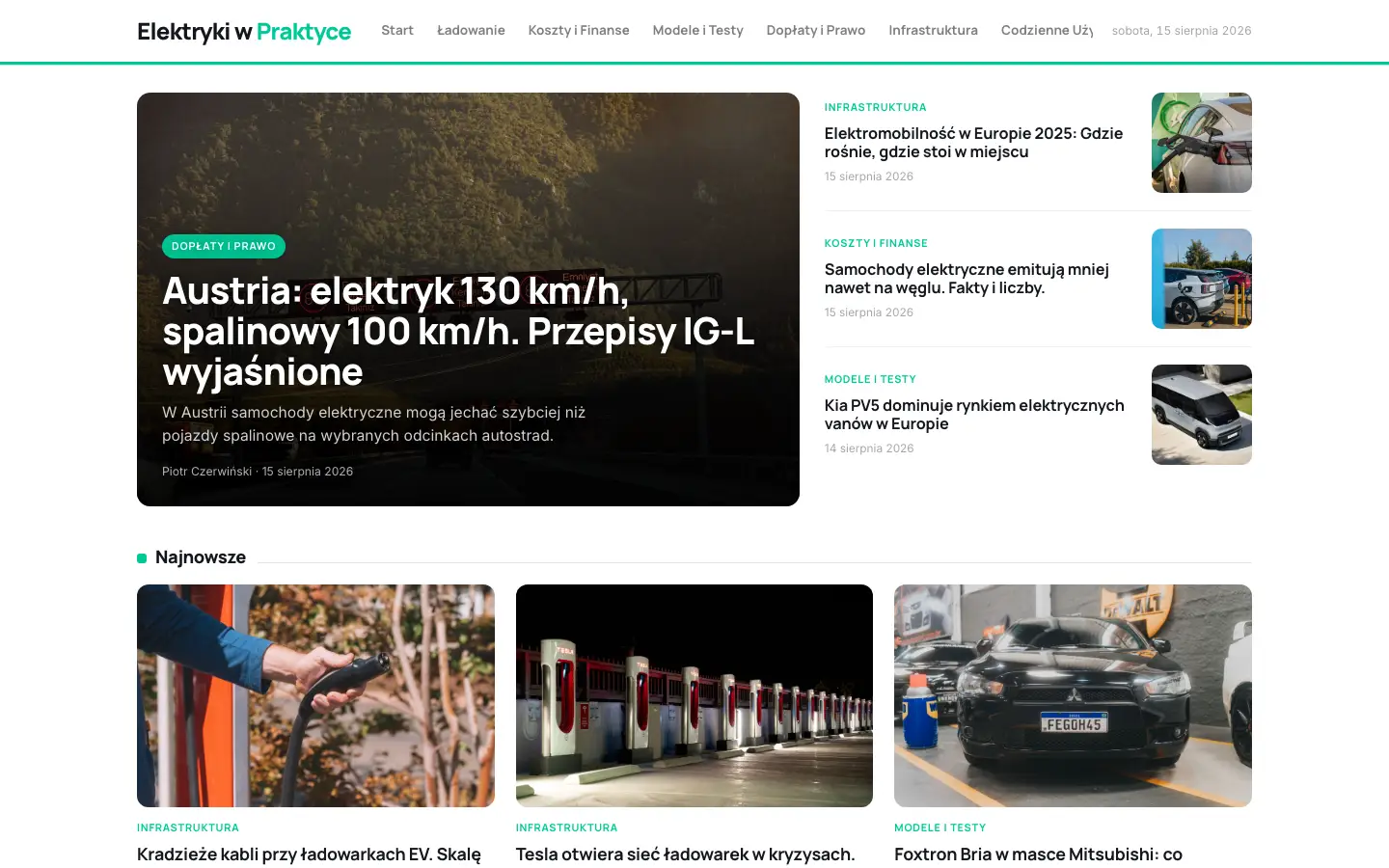The image size is (1389, 868).
Task: Open Dopłaty i Prawo navigation item
Action: (816, 31)
